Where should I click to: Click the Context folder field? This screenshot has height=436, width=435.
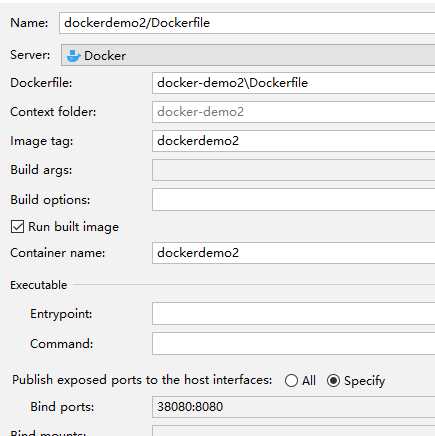pos(294,112)
